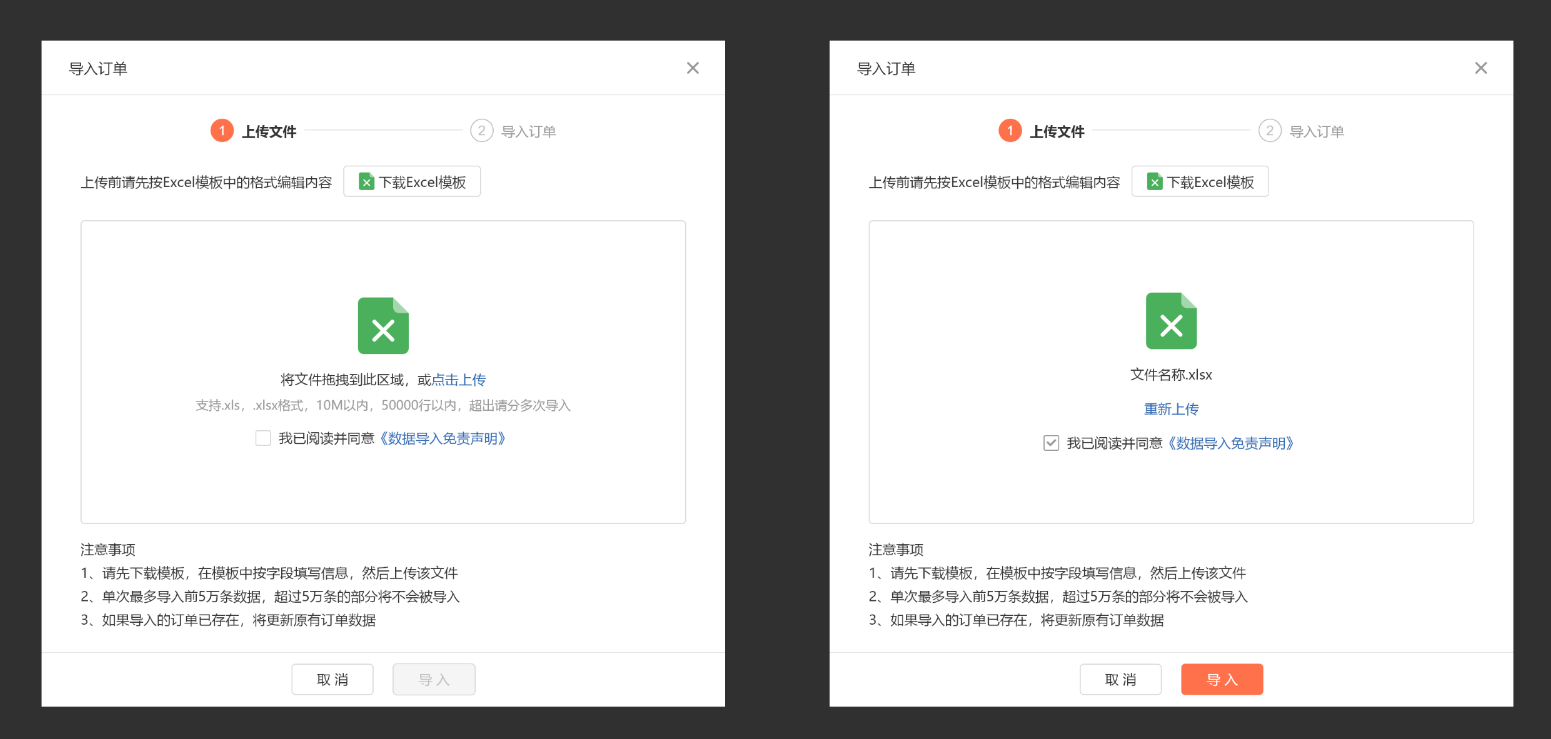This screenshot has height=739, width=1551.
Task: Click the greyed-out 导入 button in the left dialog
Action: tap(434, 679)
